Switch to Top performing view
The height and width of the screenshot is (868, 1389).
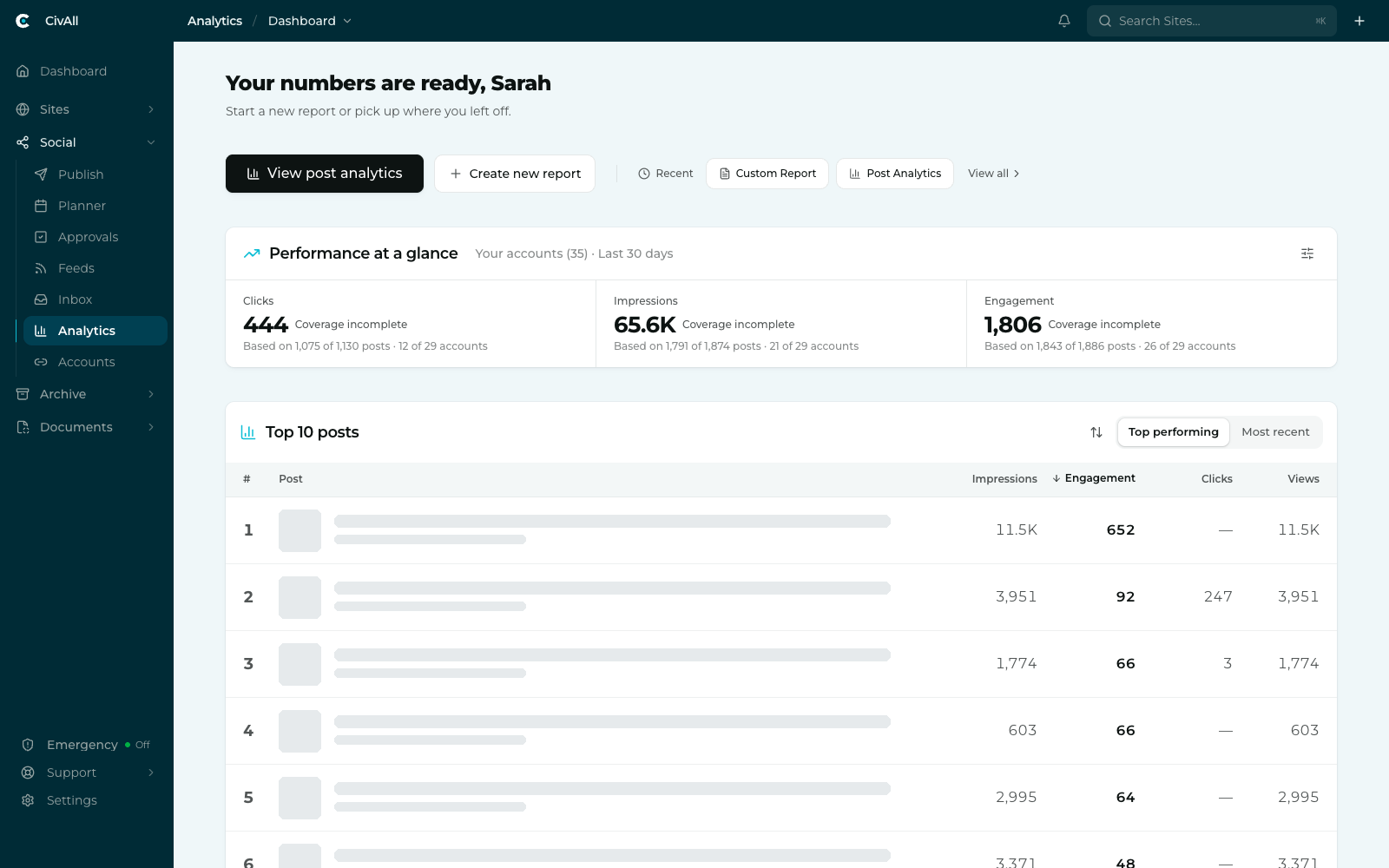click(x=1173, y=432)
